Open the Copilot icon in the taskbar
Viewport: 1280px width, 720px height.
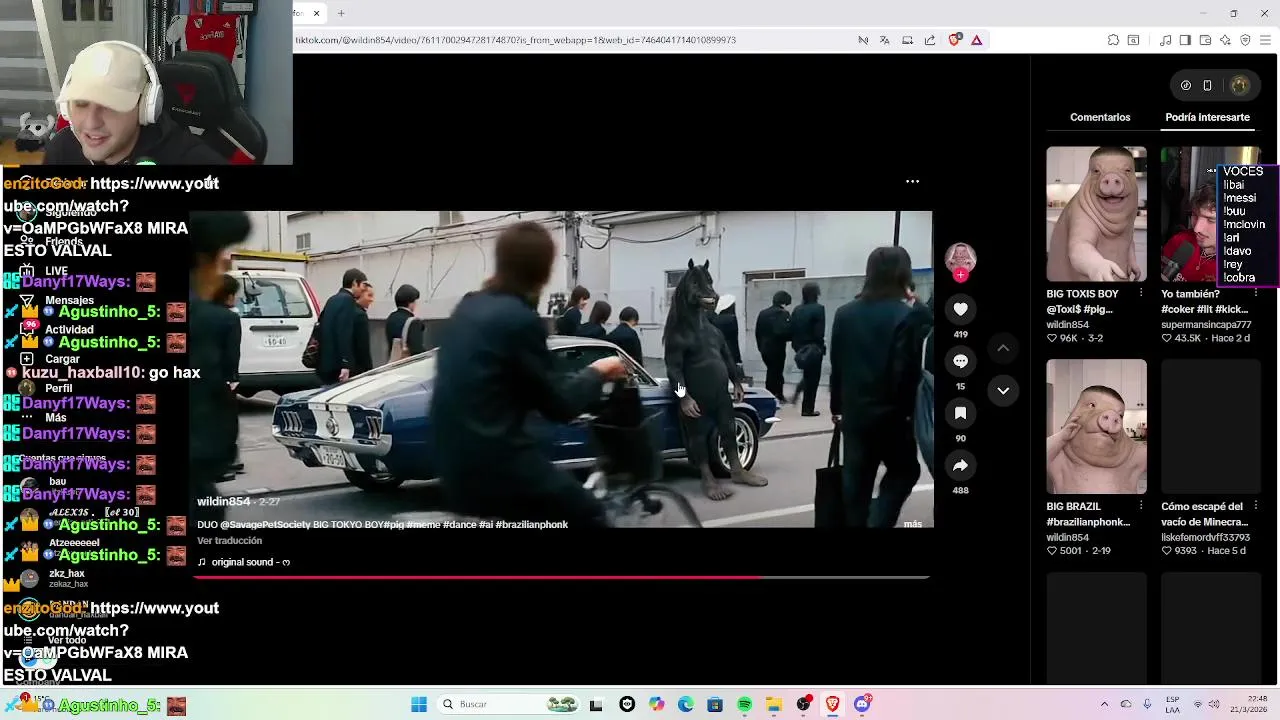656,704
